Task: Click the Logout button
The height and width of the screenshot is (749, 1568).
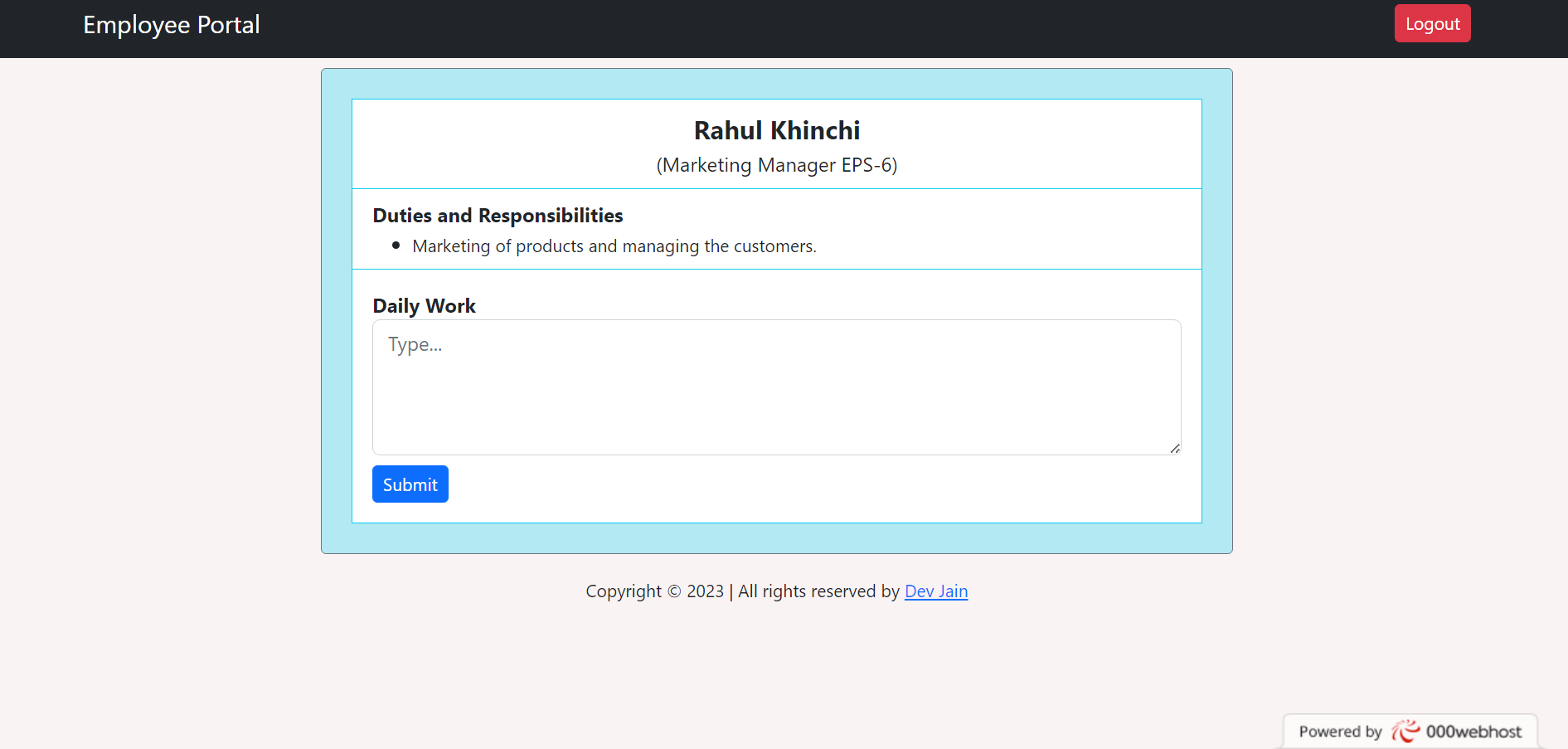Action: click(1432, 23)
